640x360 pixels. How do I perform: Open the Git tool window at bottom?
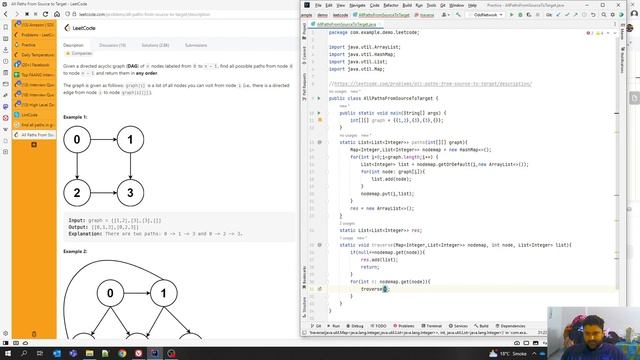(x=316, y=326)
